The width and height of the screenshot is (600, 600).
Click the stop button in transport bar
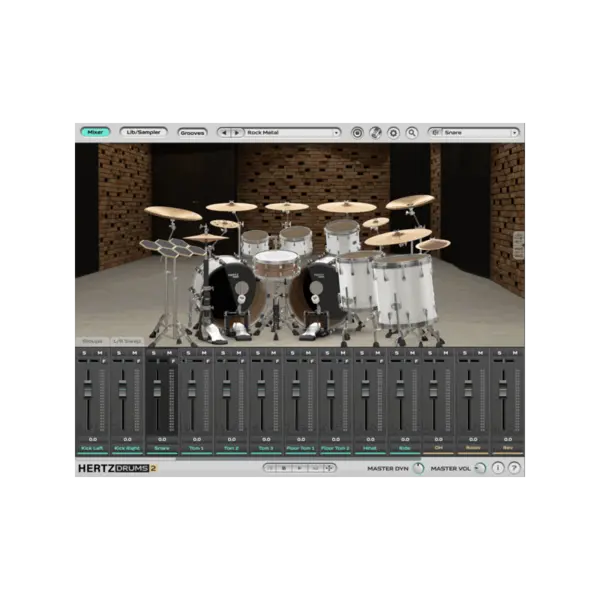point(284,468)
